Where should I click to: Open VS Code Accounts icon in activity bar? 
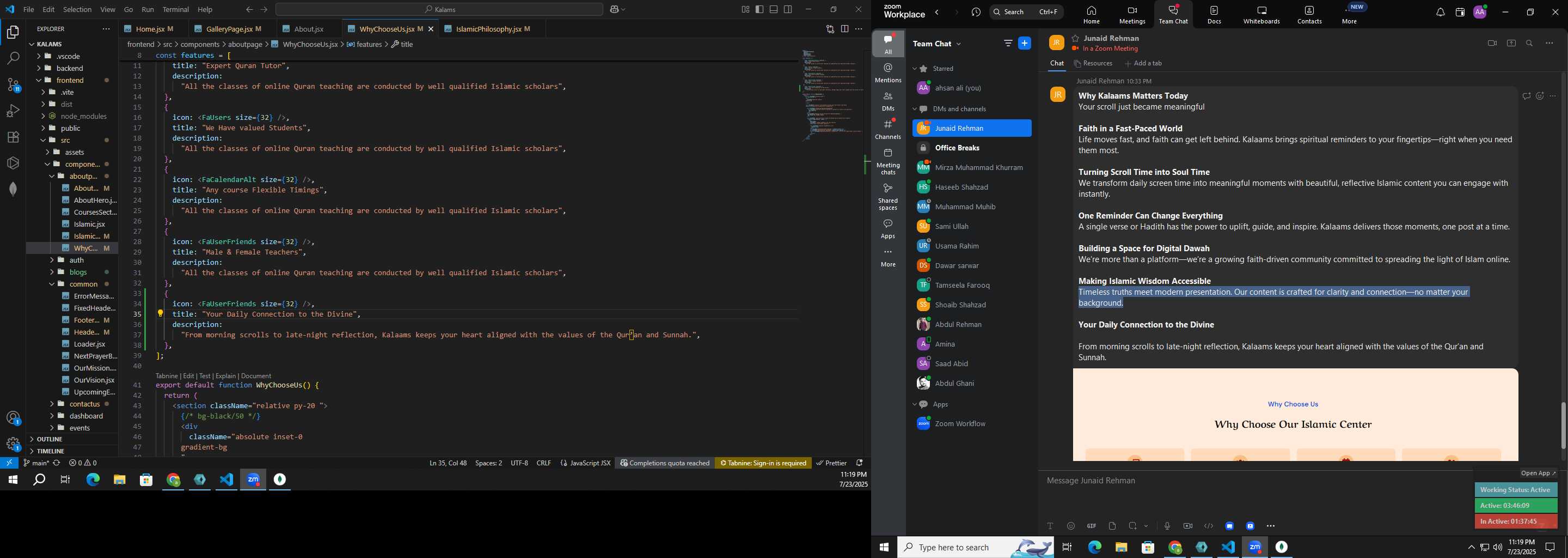coord(13,418)
